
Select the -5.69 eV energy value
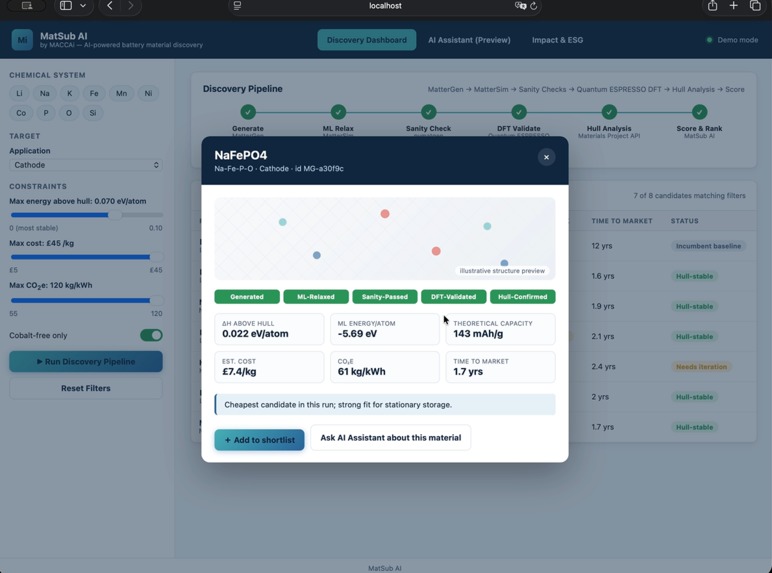tap(357, 334)
